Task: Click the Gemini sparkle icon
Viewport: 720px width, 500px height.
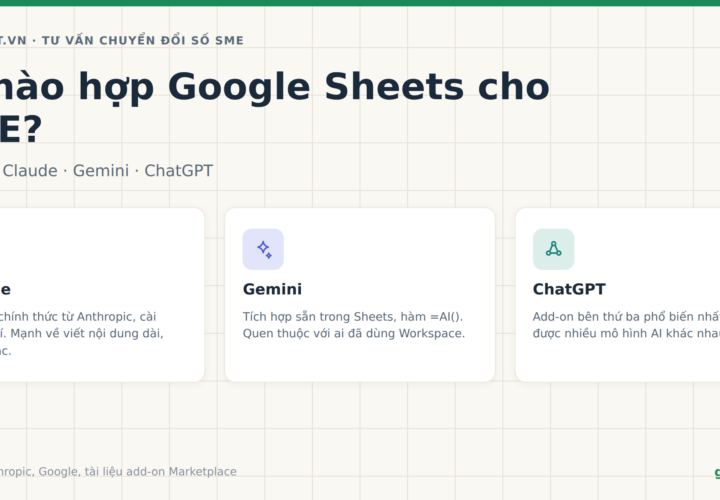Action: tap(263, 249)
